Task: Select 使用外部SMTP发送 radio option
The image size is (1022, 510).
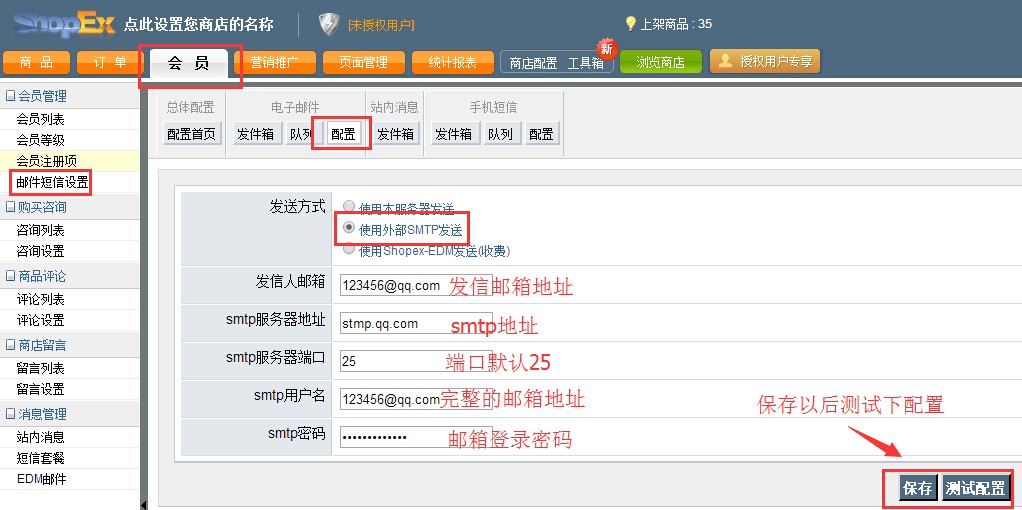Action: 349,228
